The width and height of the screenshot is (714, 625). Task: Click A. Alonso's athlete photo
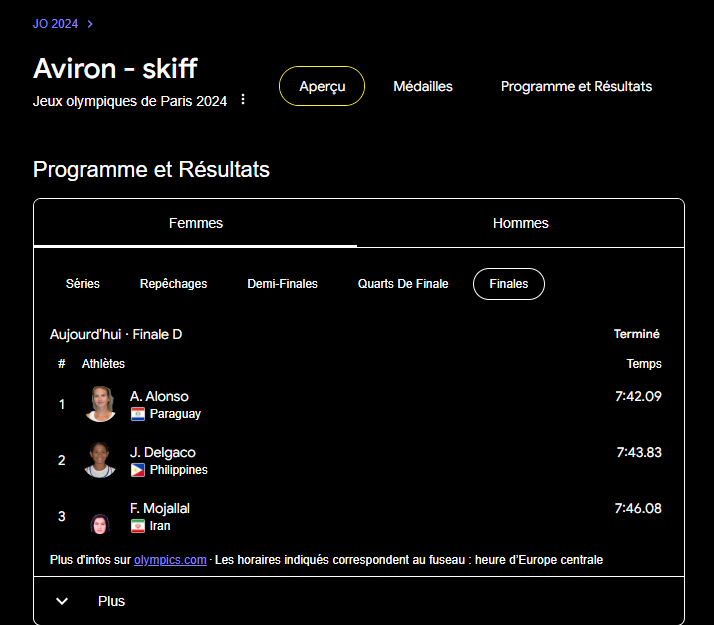pyautogui.click(x=101, y=404)
